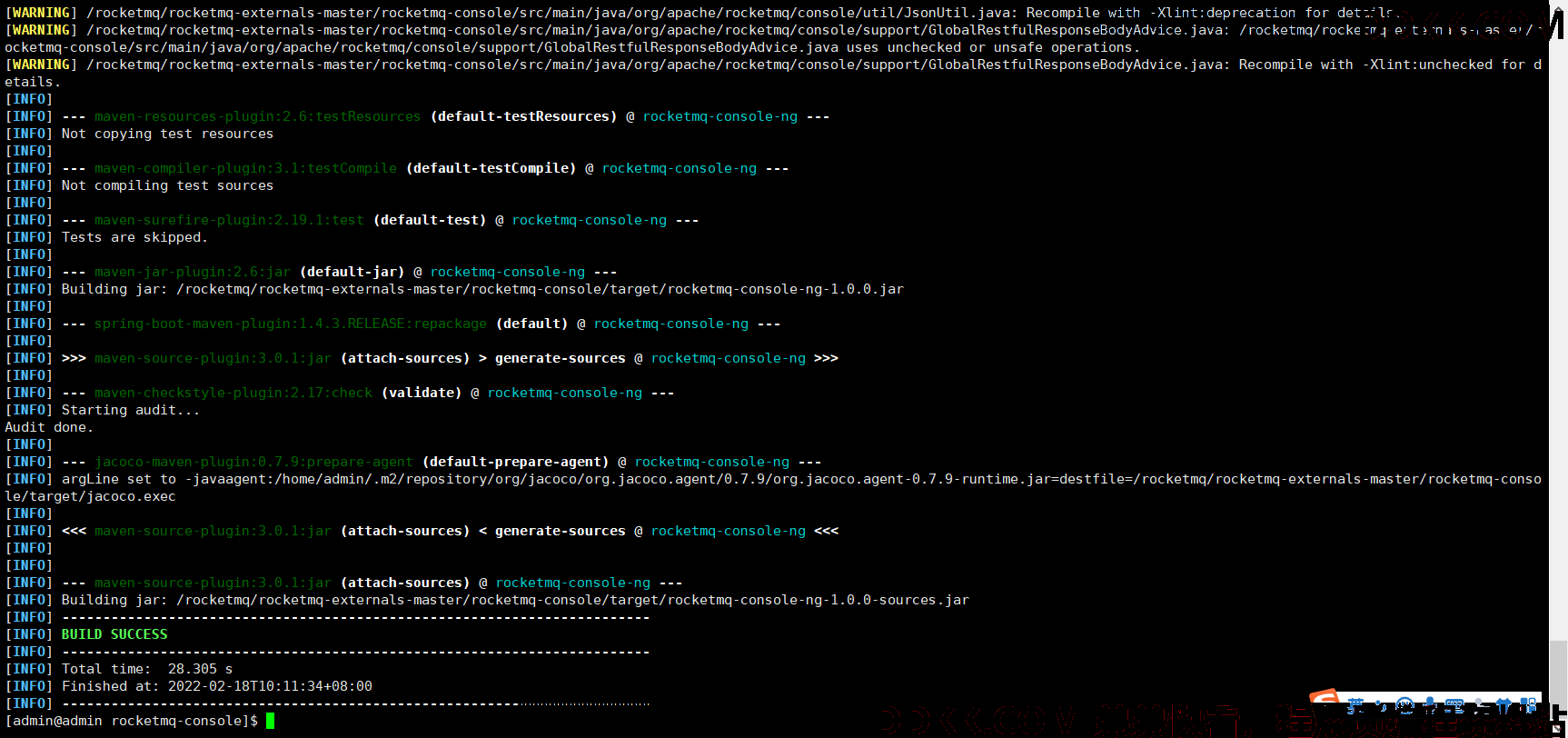Toggle the punctuation mode icon in IME bar
1568x738 pixels.
click(x=1381, y=705)
